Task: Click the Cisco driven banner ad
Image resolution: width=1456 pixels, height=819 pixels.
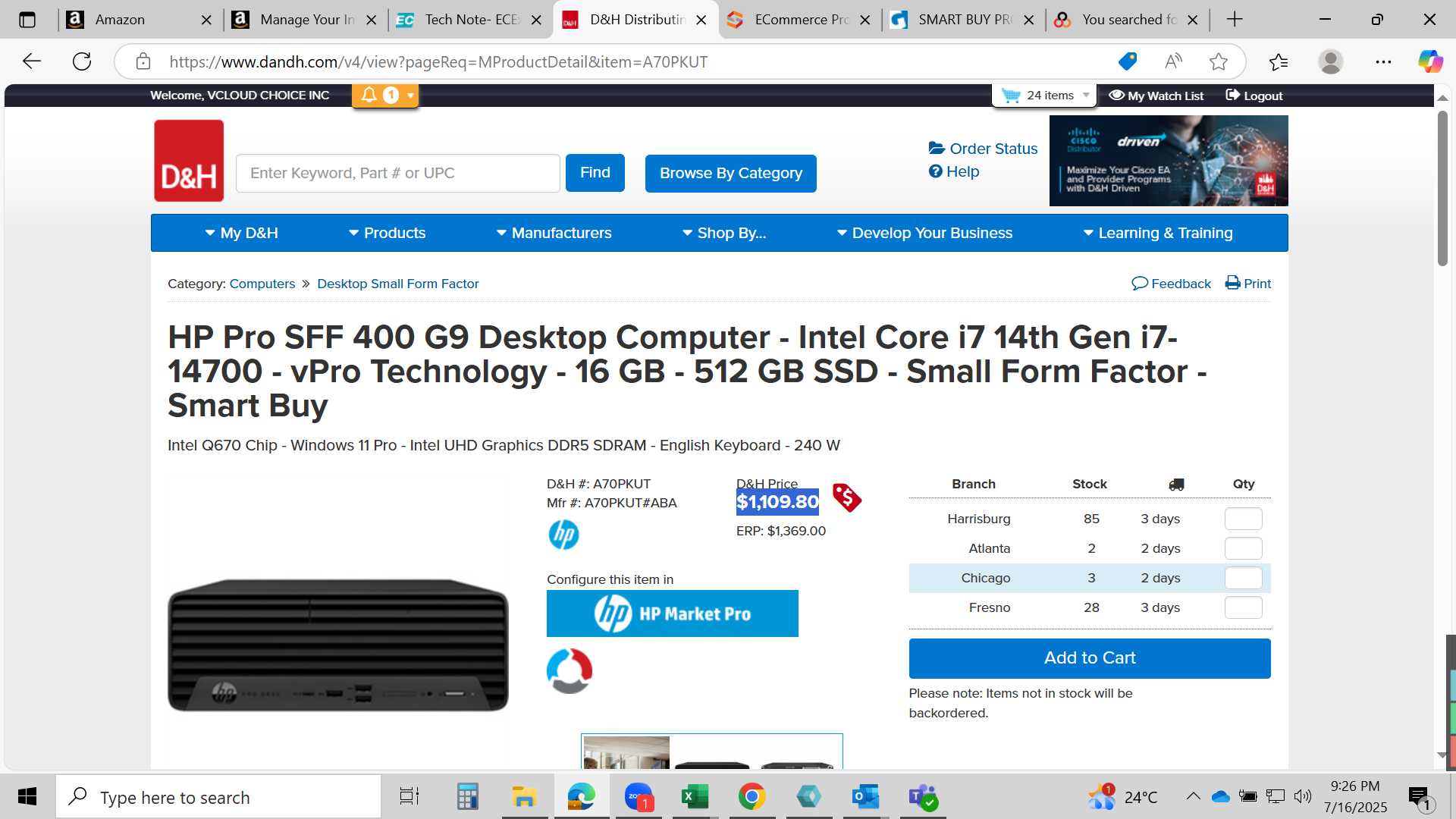Action: 1169,161
